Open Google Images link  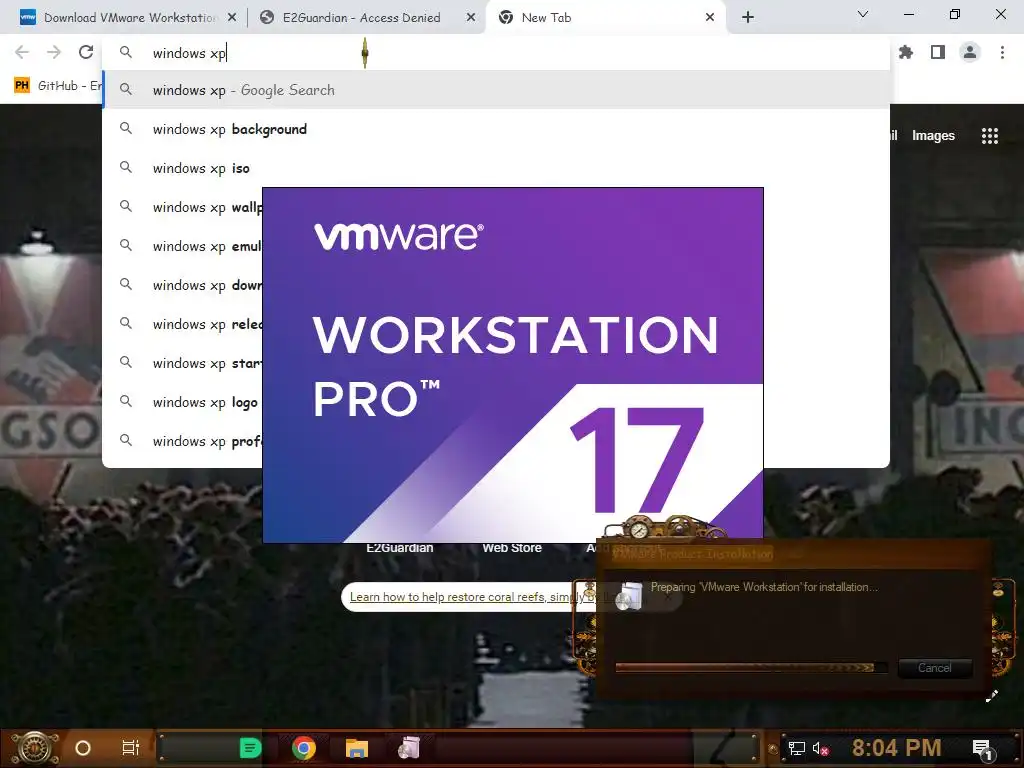933,136
